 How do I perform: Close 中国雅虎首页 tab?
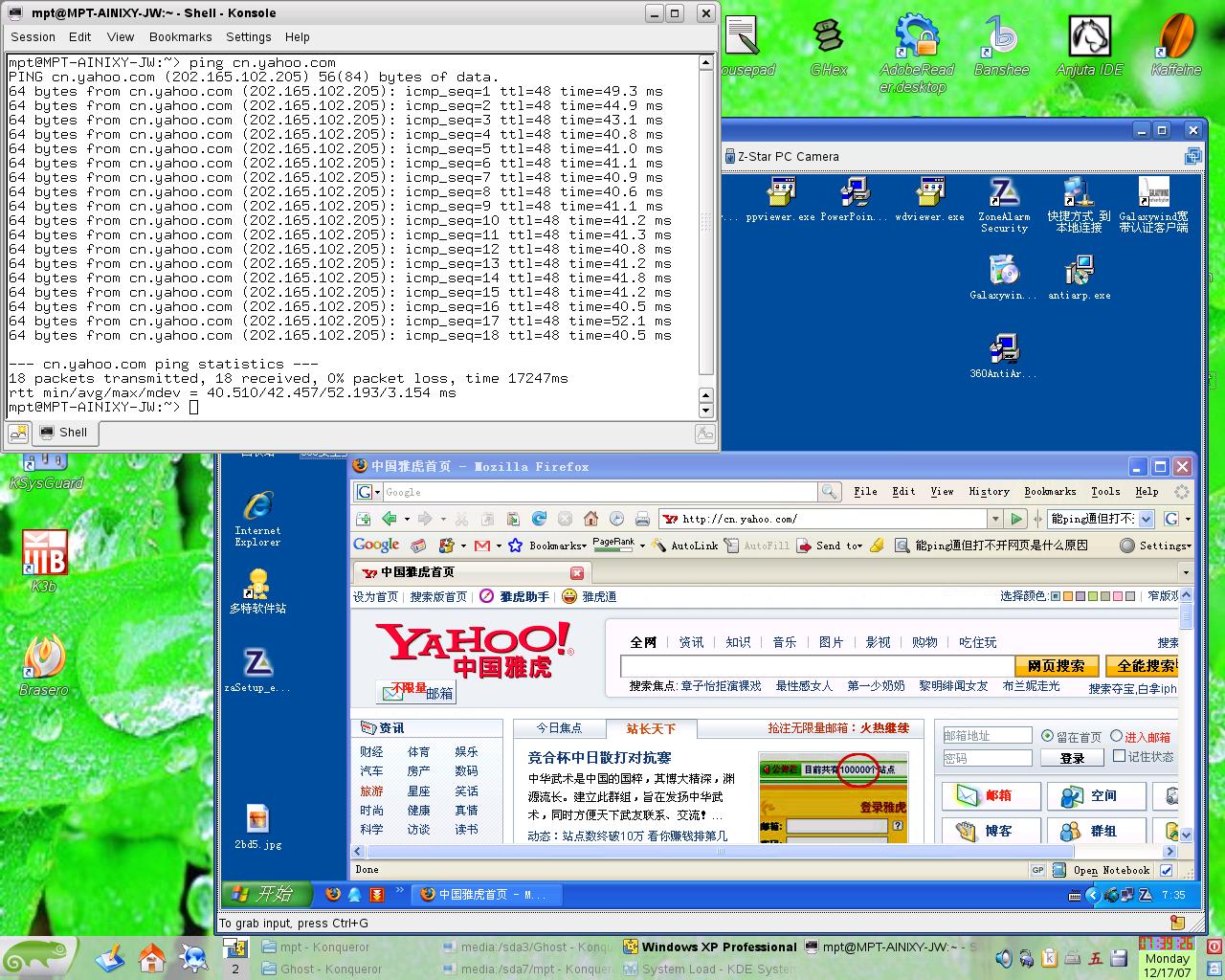coord(577,572)
